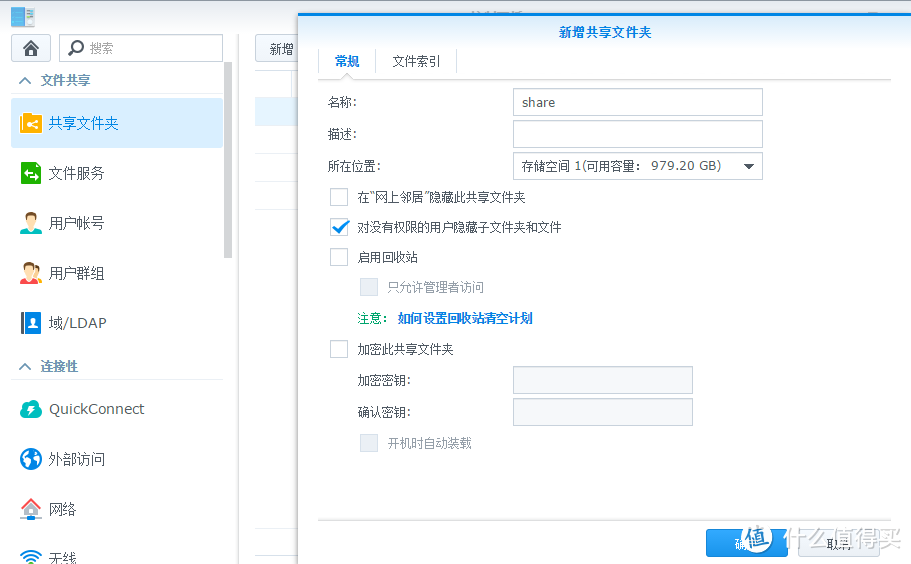The image size is (911, 564).
Task: Click the sidebar search (搜索) box
Action: (x=141, y=48)
